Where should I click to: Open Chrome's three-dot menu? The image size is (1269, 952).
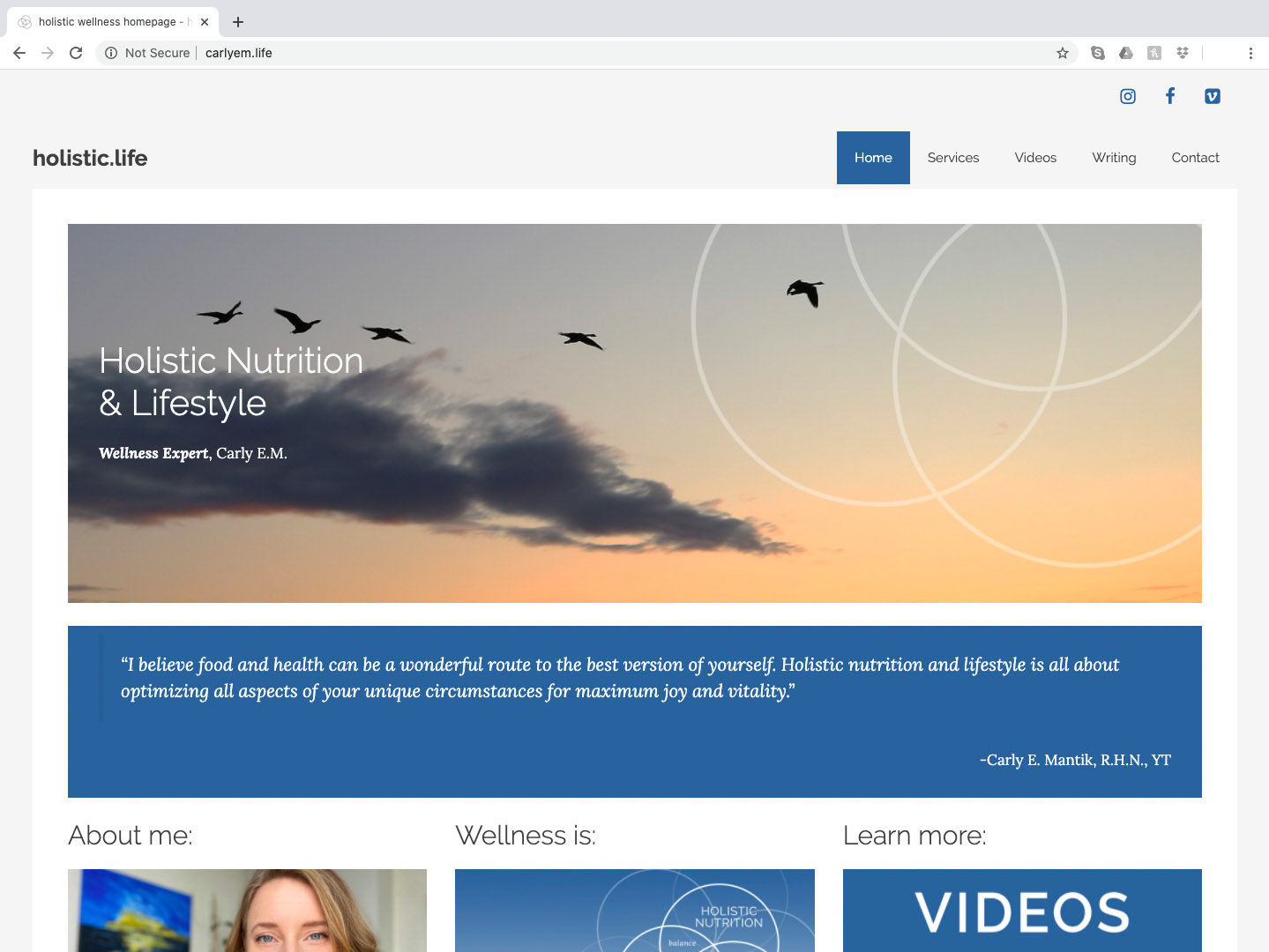click(x=1250, y=53)
